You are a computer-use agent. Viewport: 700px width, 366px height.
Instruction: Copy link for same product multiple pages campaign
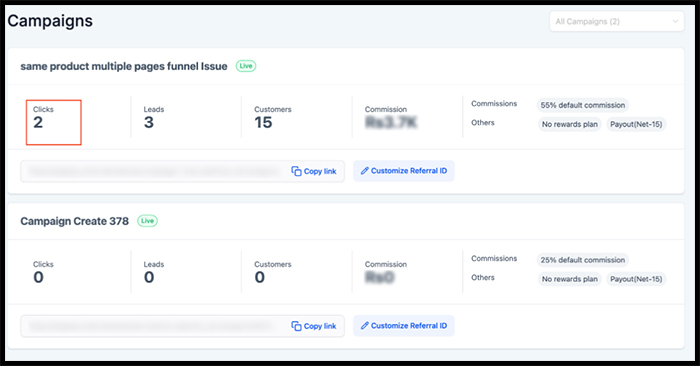(x=314, y=171)
